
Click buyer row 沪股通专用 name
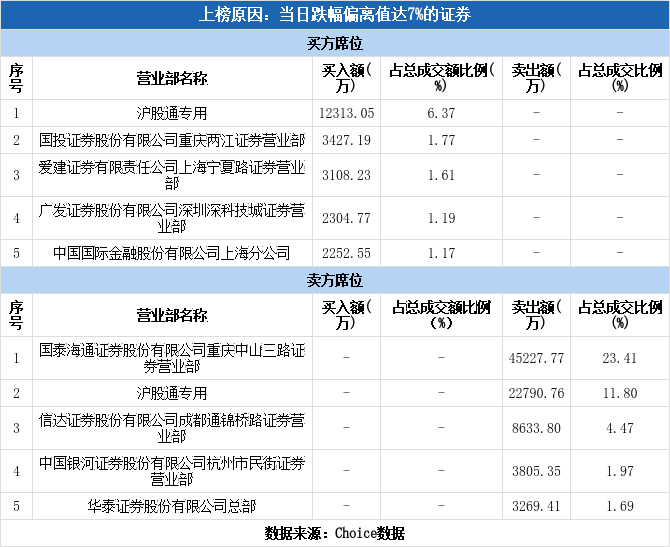[x=172, y=113]
